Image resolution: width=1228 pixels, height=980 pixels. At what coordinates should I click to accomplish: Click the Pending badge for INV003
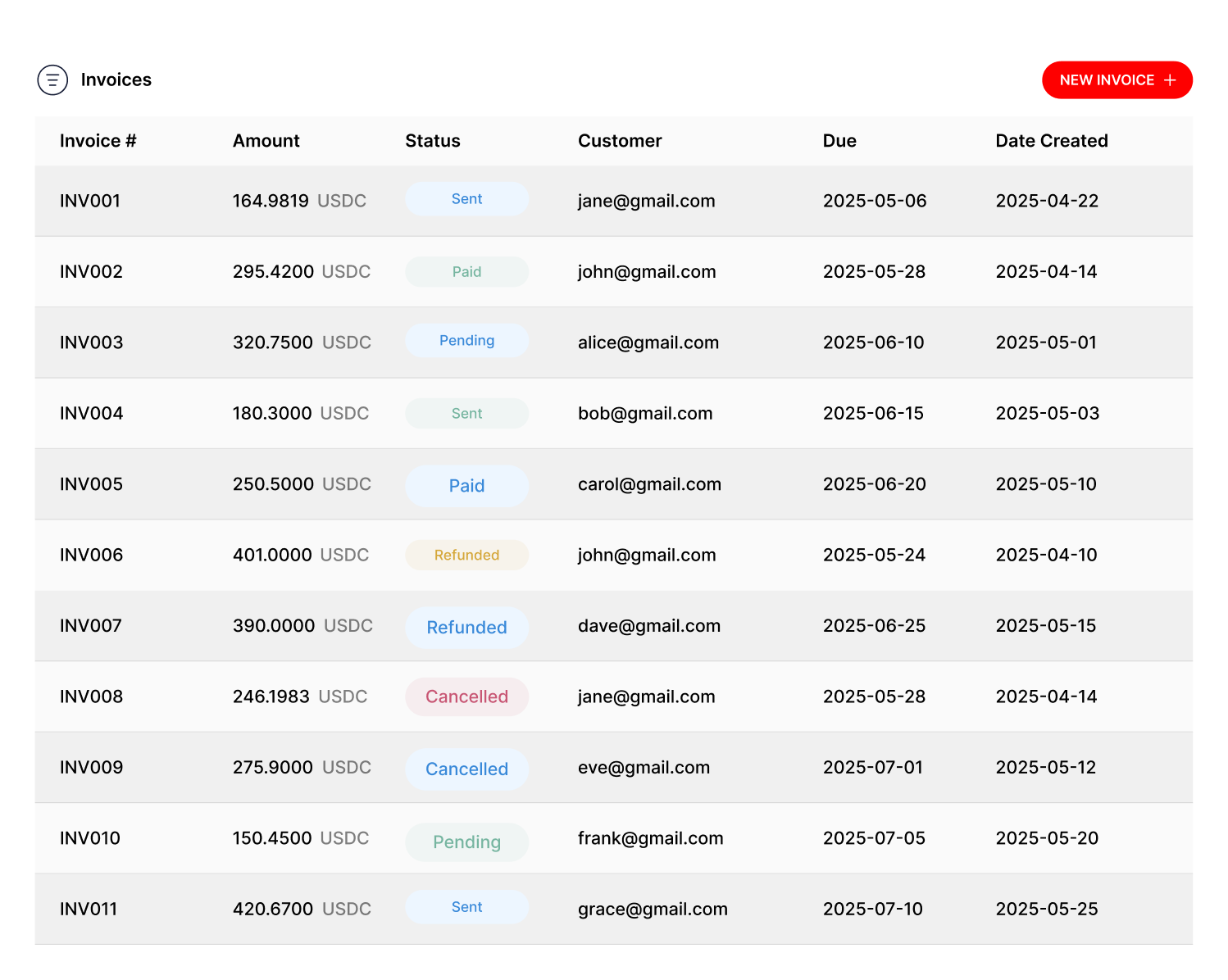466,340
